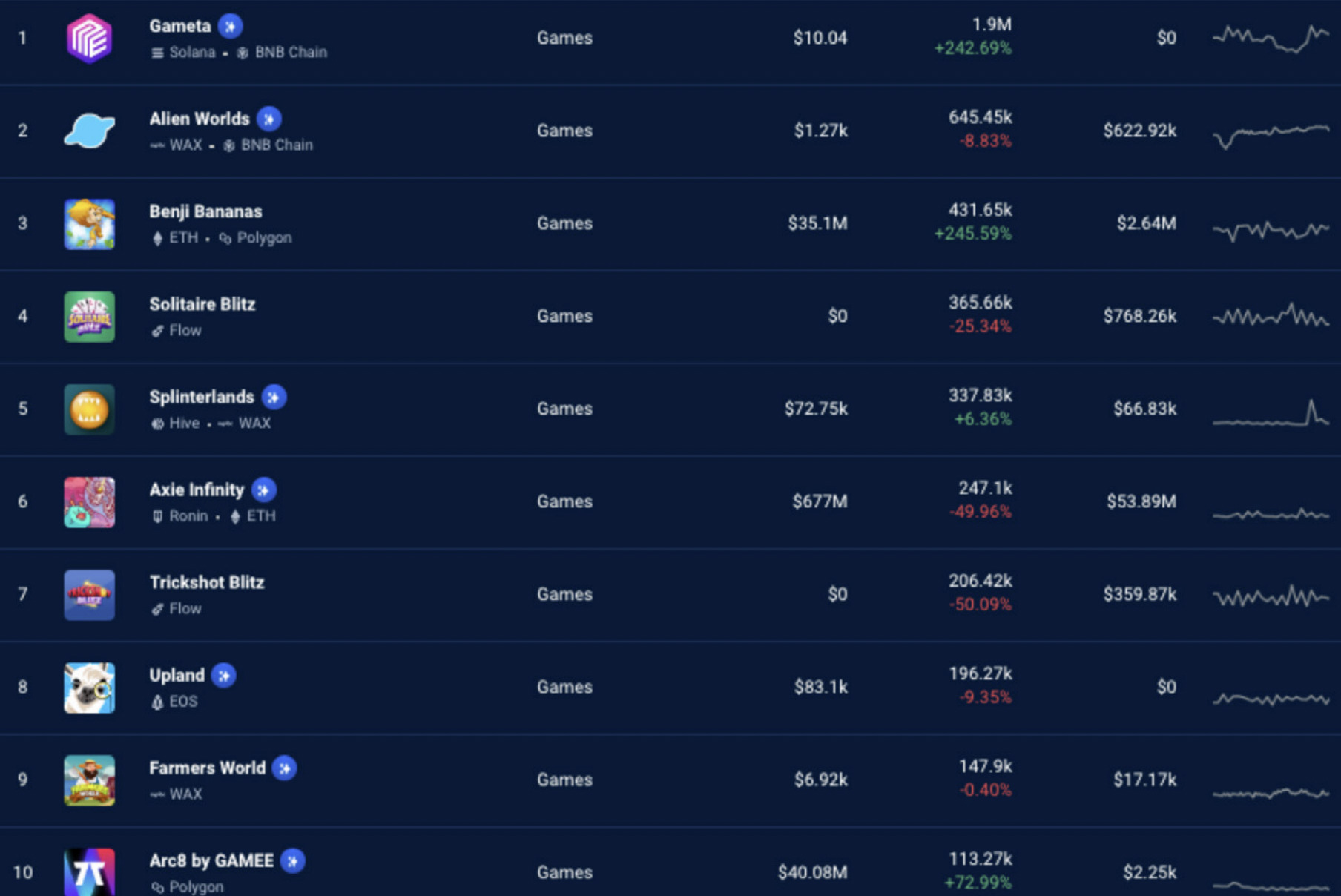Screen dimensions: 1341x896
Task: Open the Splinterlands orange monster logo
Action: tap(89, 409)
